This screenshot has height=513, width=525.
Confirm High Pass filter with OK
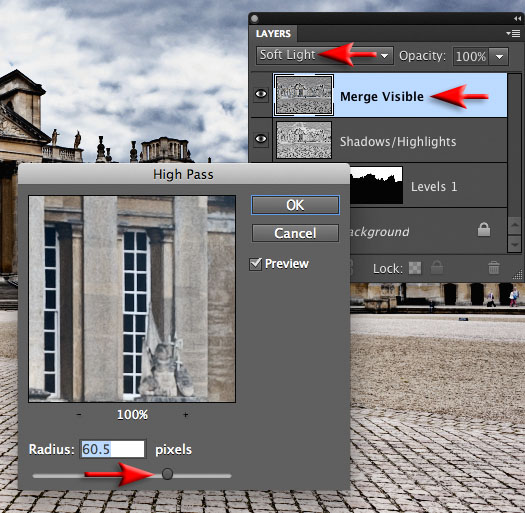tap(295, 205)
